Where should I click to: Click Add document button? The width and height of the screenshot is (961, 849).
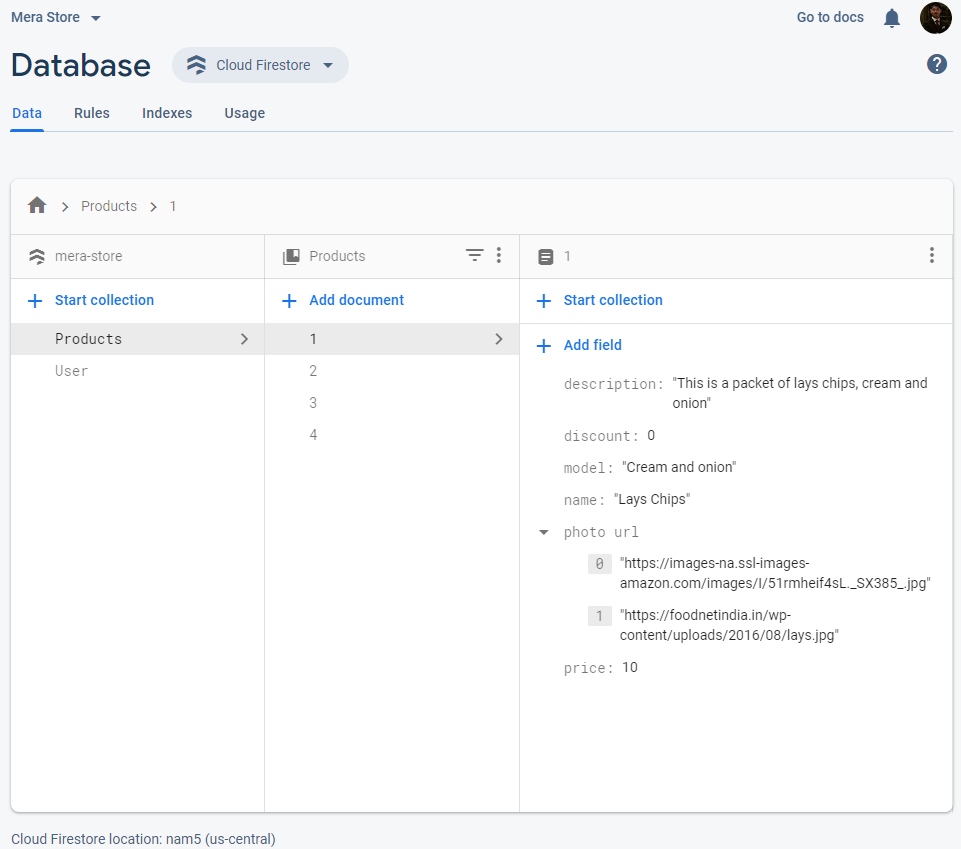pos(356,300)
